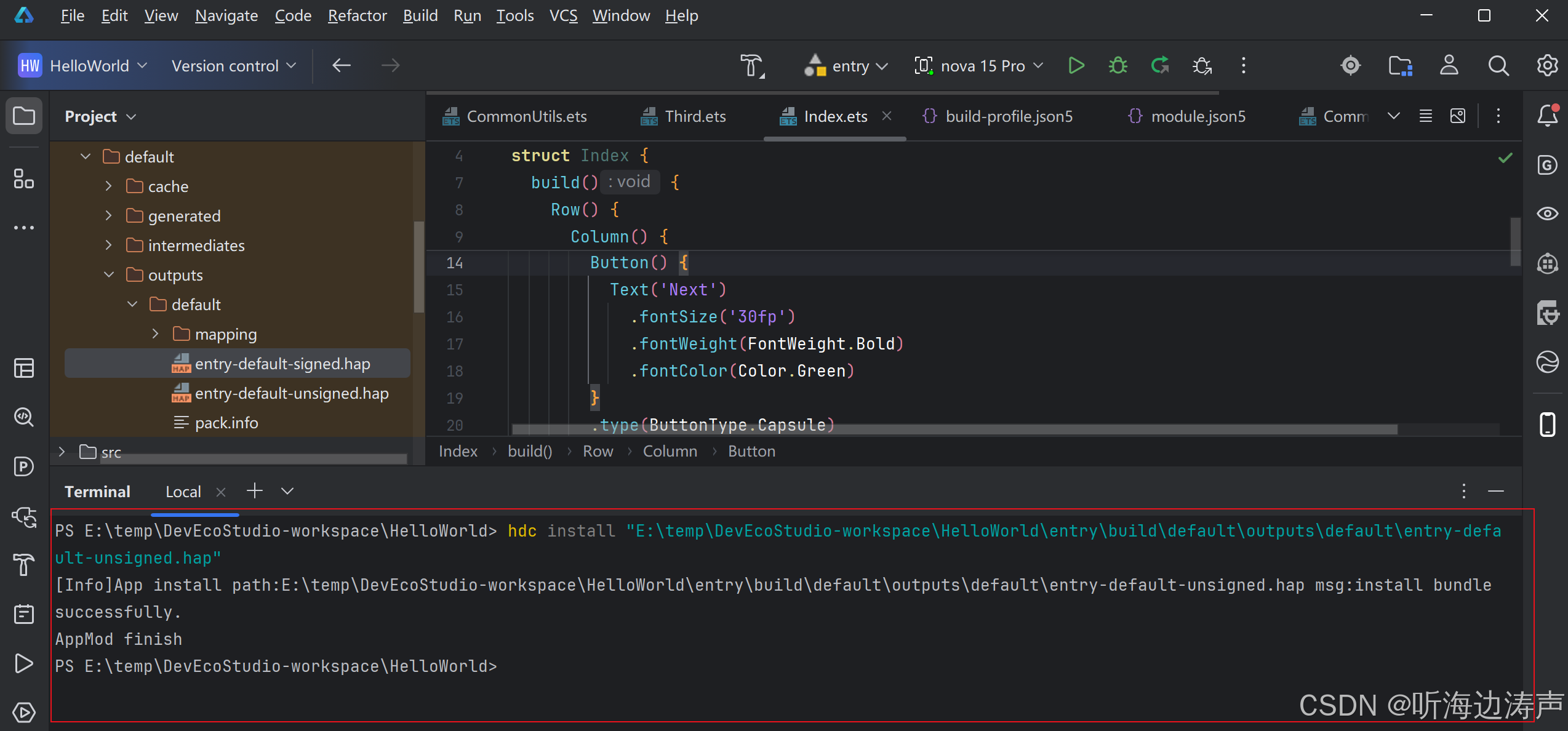Select entry-default-signed.hap file
The width and height of the screenshot is (1568, 731).
(x=238, y=364)
